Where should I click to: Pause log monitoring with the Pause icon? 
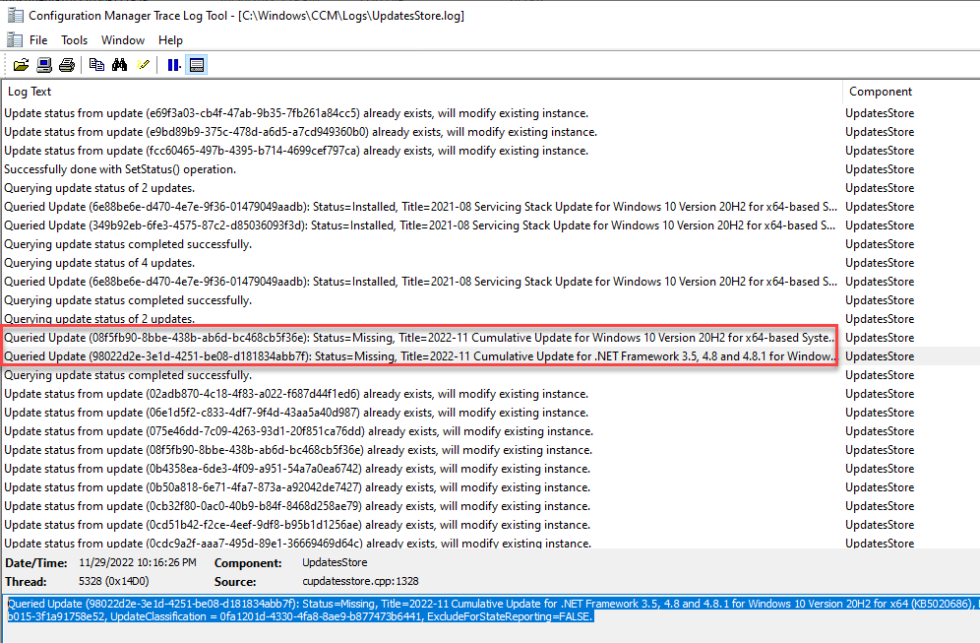(x=174, y=65)
